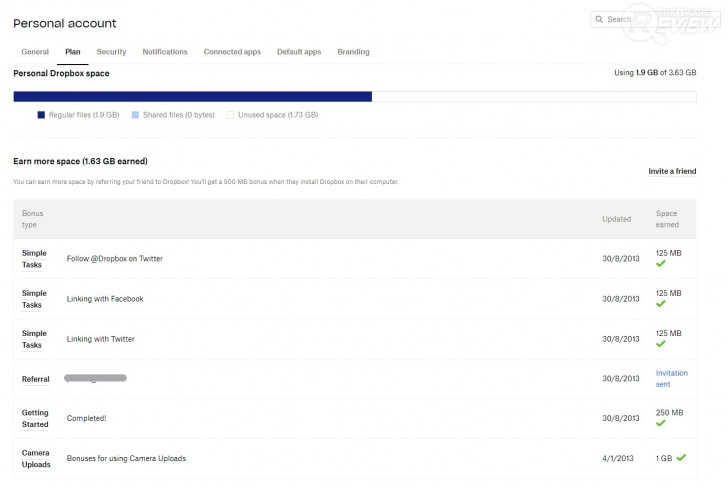Viewport: 728px width, 488px height.
Task: Click Linking with Twitter text
Action: [x=101, y=339]
